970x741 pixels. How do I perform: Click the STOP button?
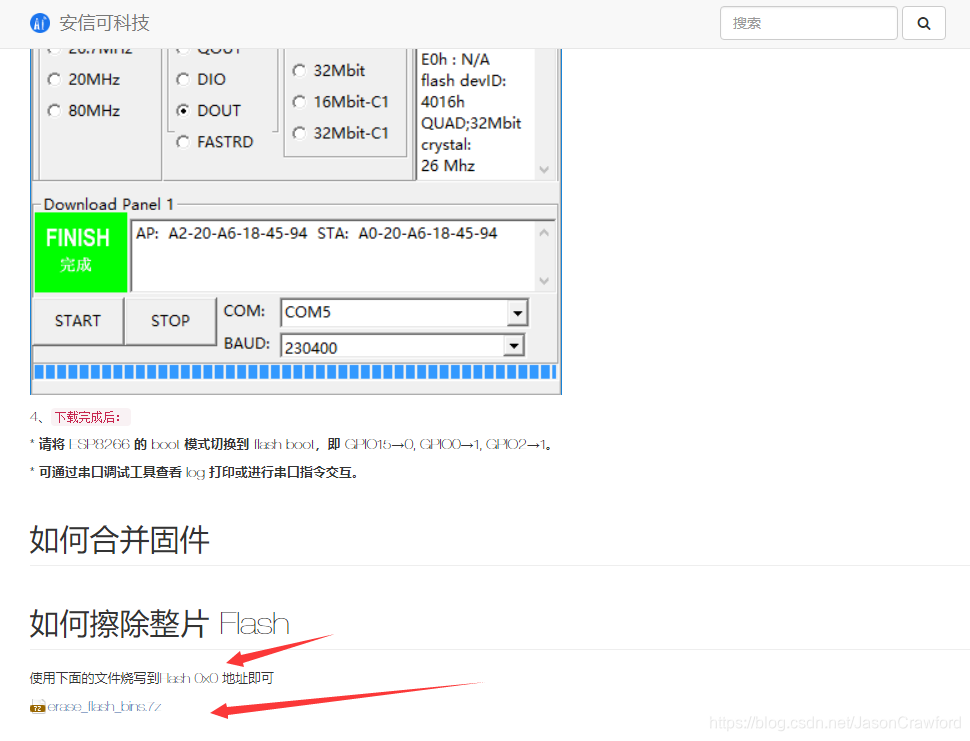(x=170, y=320)
